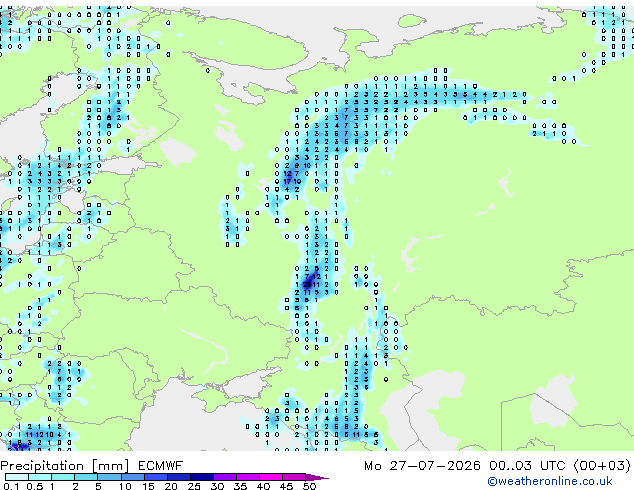This screenshot has width=634, height=490.
Task: Select the 5–10 mm legend color box
Action: (109, 477)
